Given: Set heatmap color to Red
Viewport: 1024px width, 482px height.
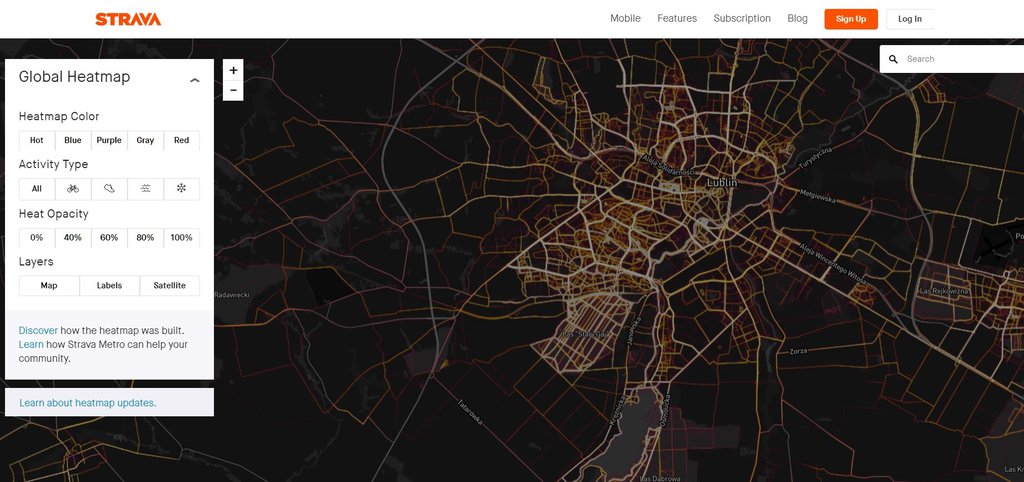Looking at the screenshot, I should point(182,140).
